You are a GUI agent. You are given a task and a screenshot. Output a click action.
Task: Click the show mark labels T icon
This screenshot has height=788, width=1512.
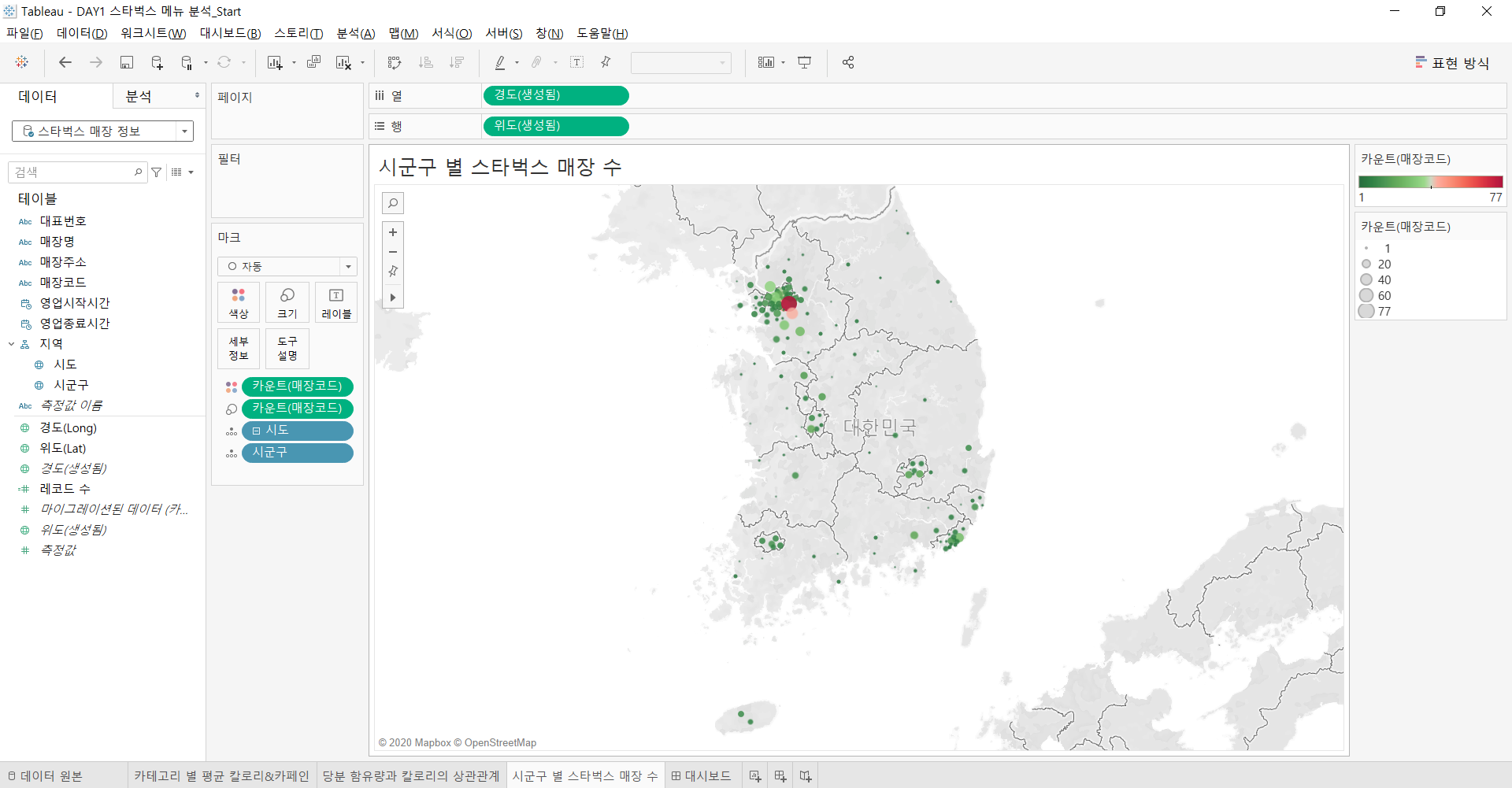[576, 62]
